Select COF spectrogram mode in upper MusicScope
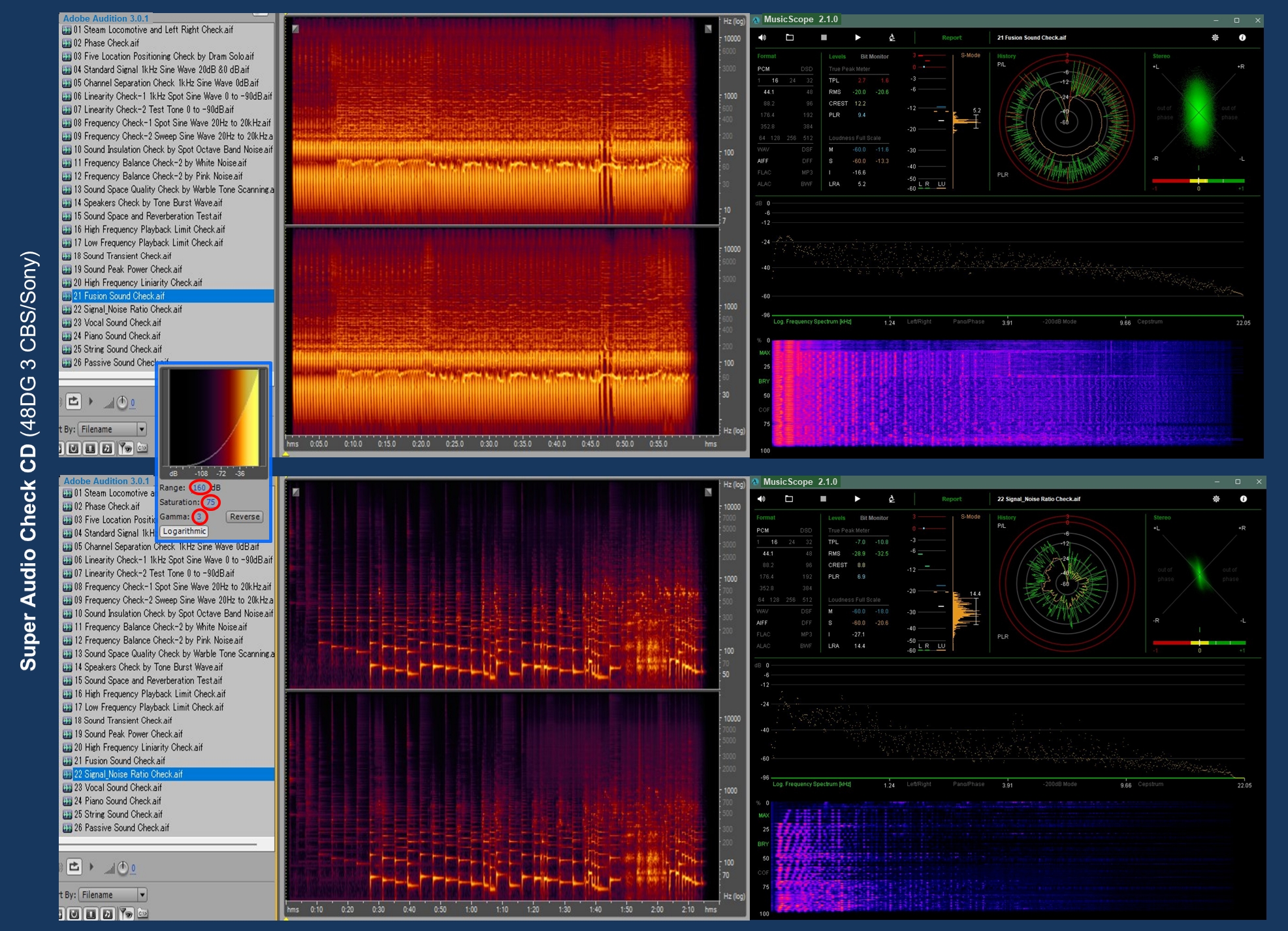This screenshot has width=1288, height=931. (764, 410)
